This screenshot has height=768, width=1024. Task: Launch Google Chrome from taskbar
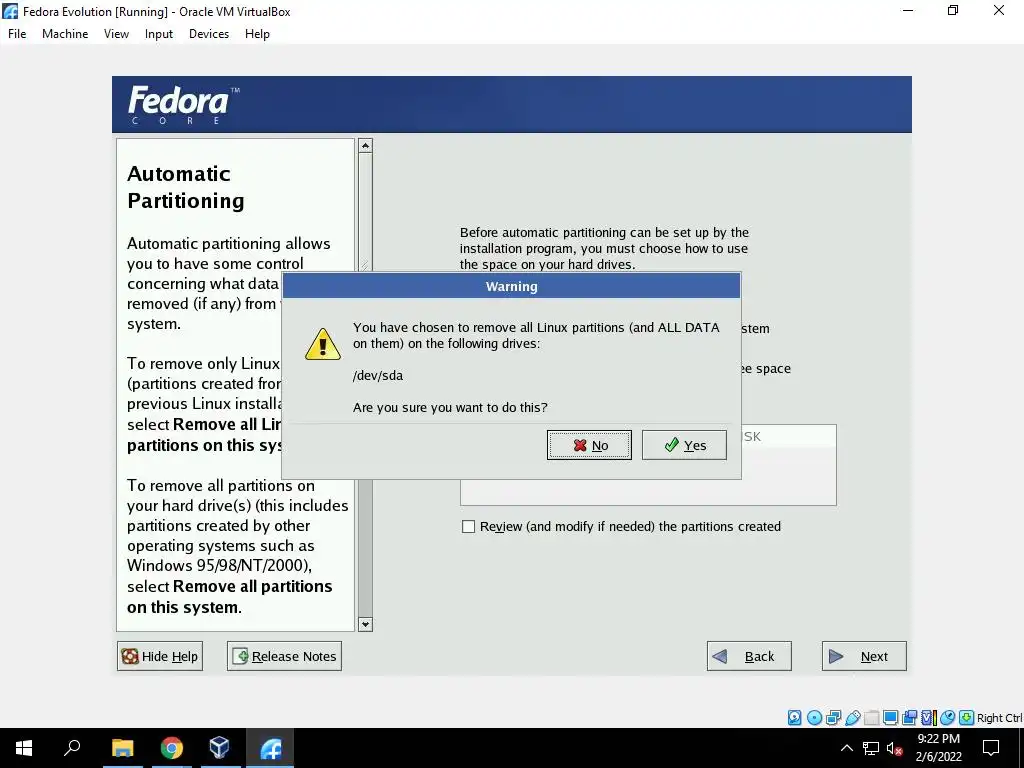pyautogui.click(x=172, y=748)
